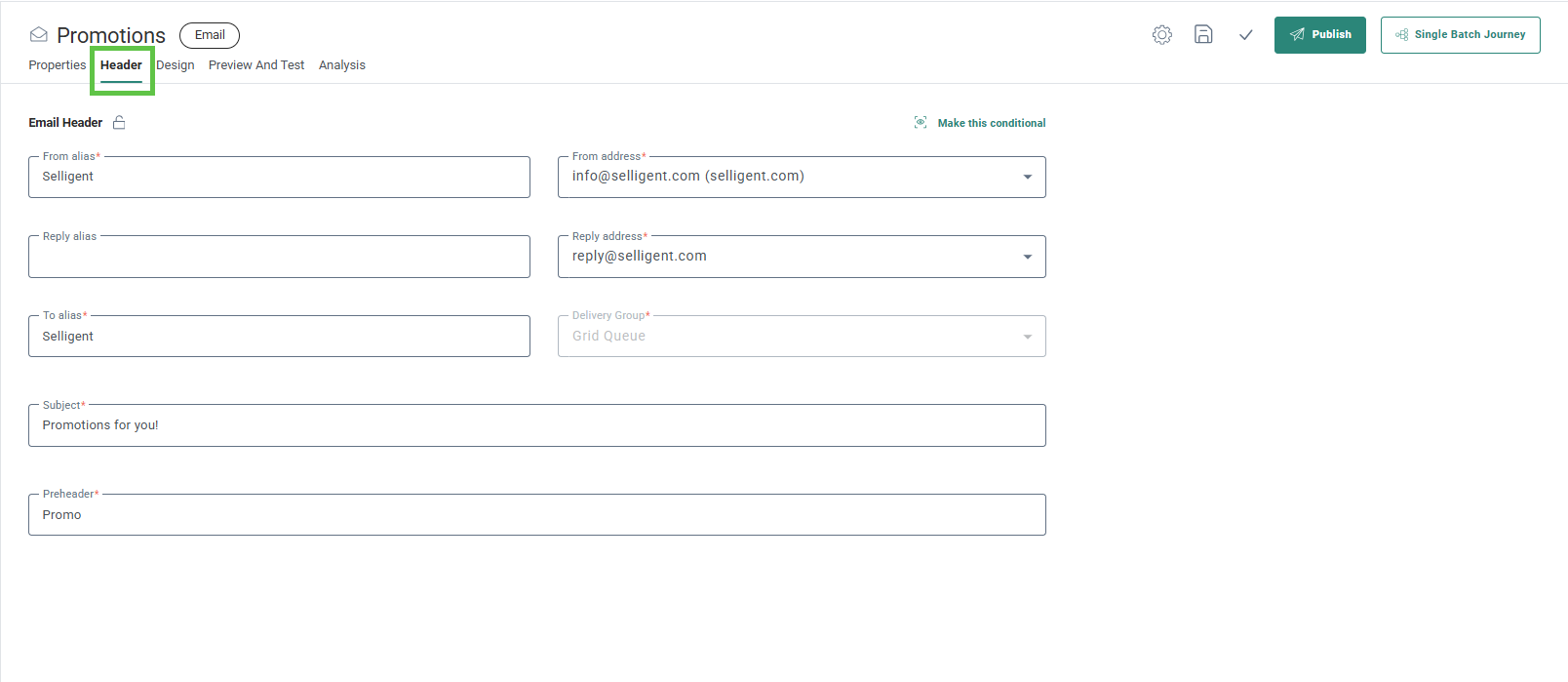Open the settings gear icon
The height and width of the screenshot is (682, 1568).
(1161, 35)
